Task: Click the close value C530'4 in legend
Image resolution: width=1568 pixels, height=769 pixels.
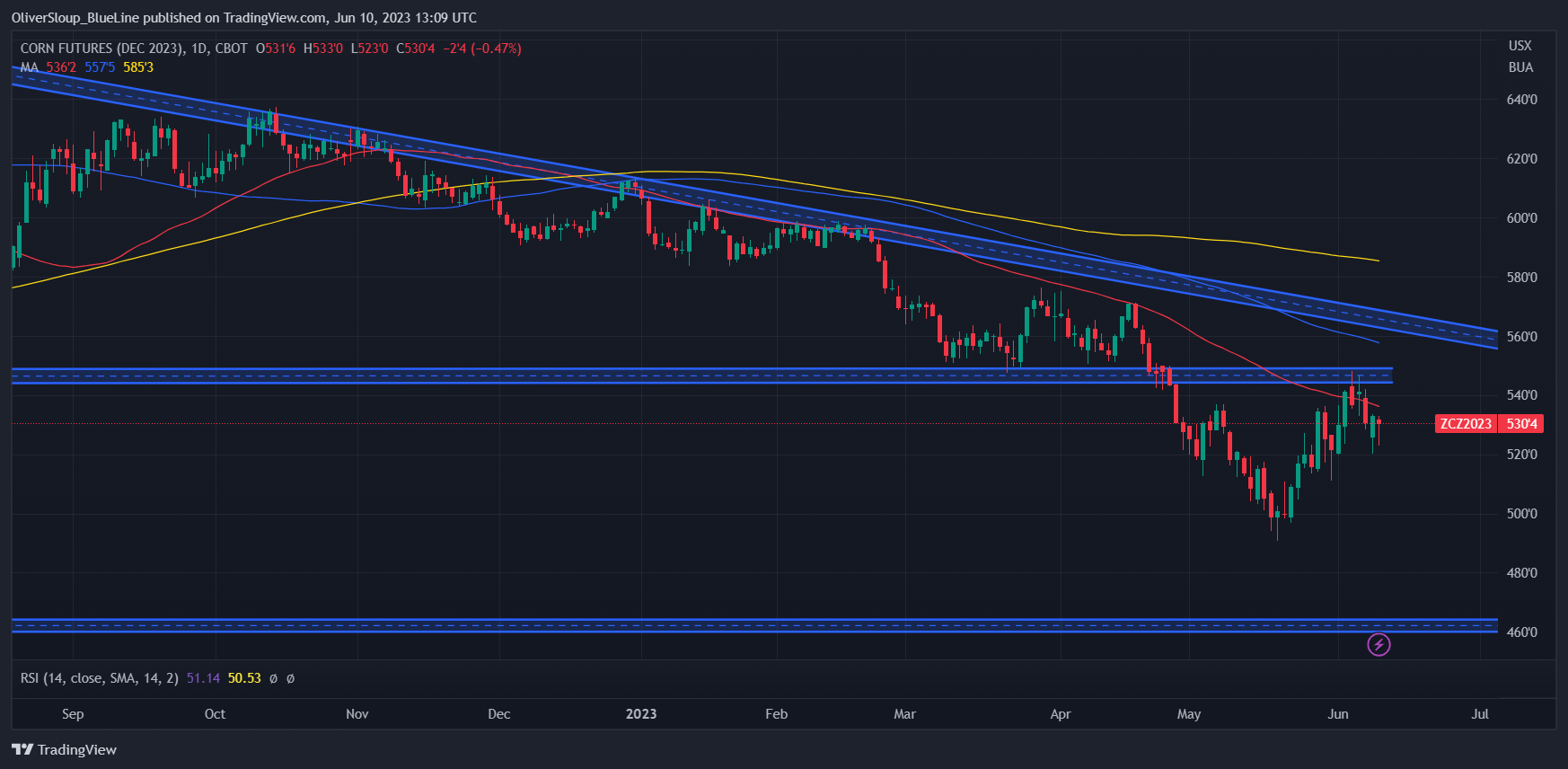Action: (416, 49)
